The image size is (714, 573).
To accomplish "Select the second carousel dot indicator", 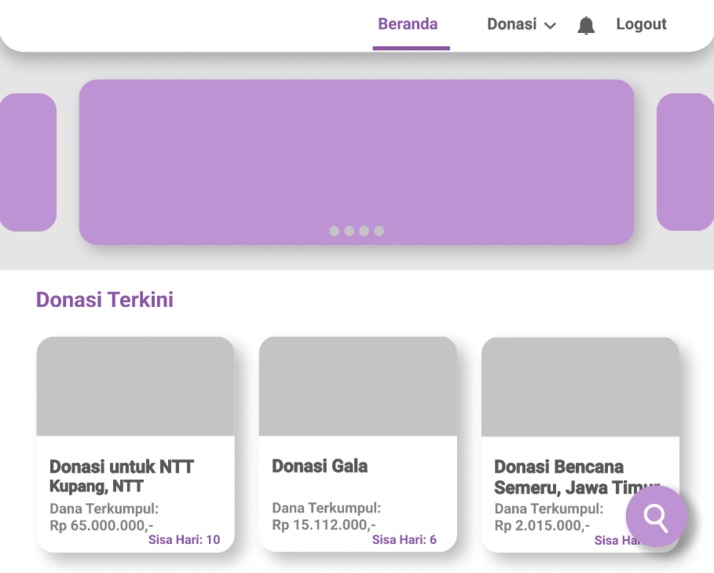I will tap(349, 231).
